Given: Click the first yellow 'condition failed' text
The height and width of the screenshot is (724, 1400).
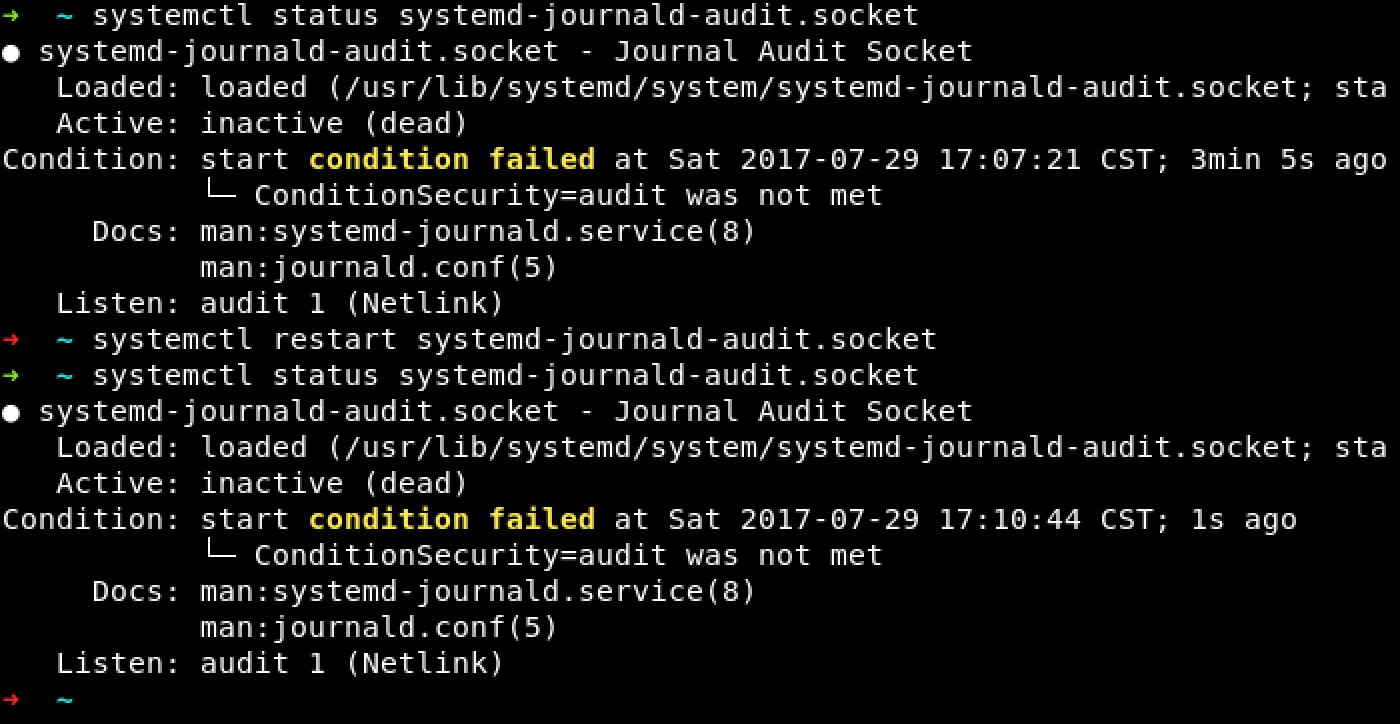Looking at the screenshot, I should tap(452, 159).
